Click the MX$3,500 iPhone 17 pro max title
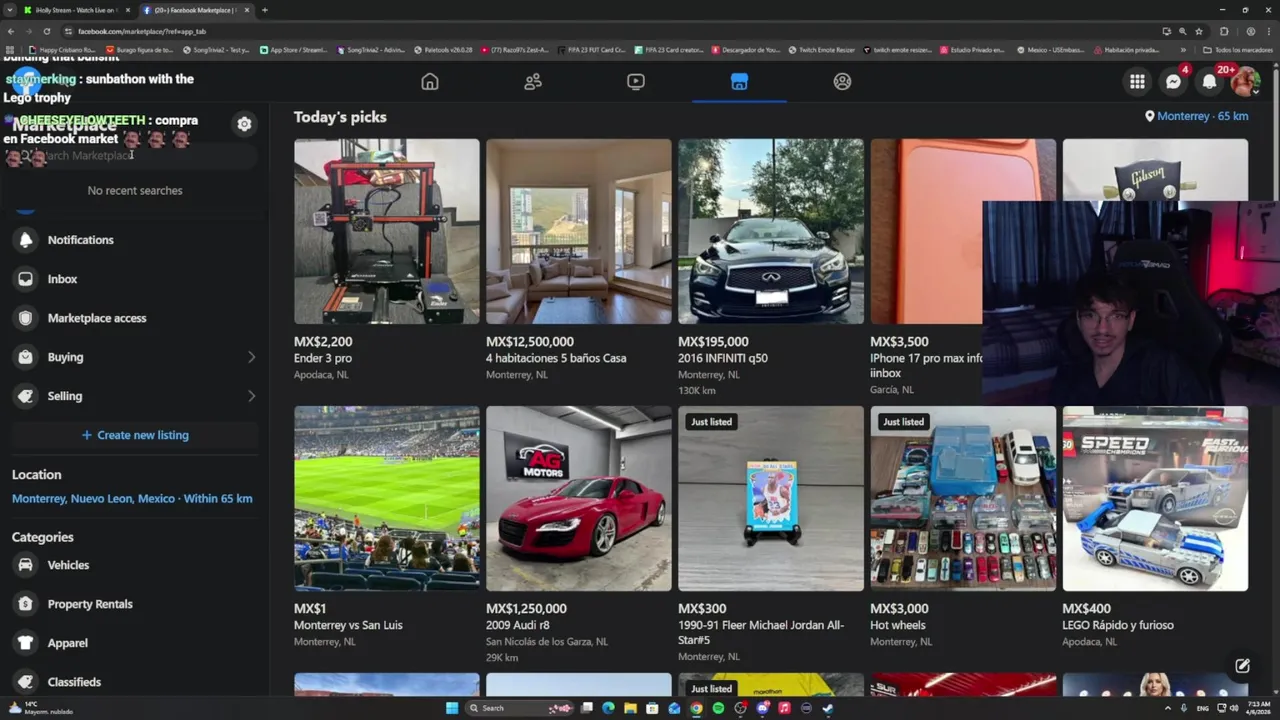Screen dimensions: 1280x720 coord(926,365)
